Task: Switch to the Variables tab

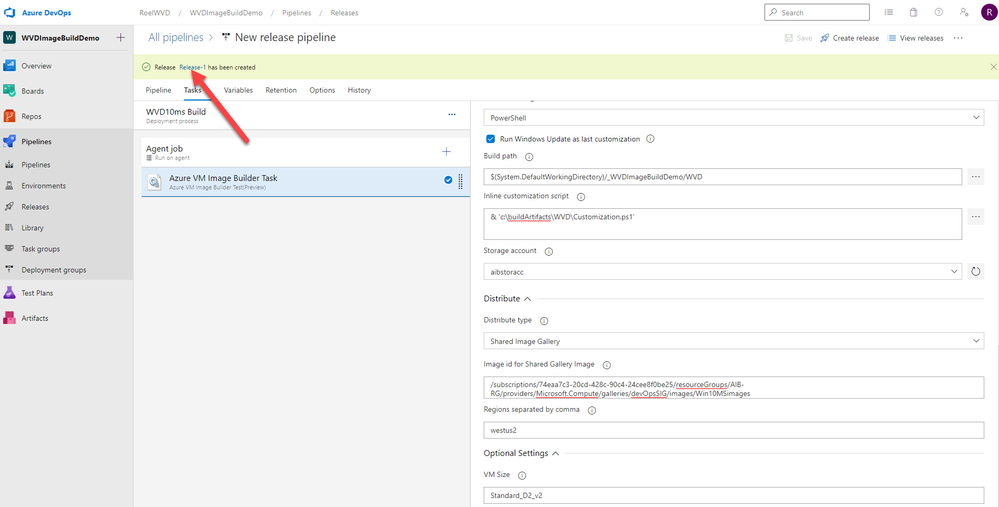Action: click(x=238, y=90)
